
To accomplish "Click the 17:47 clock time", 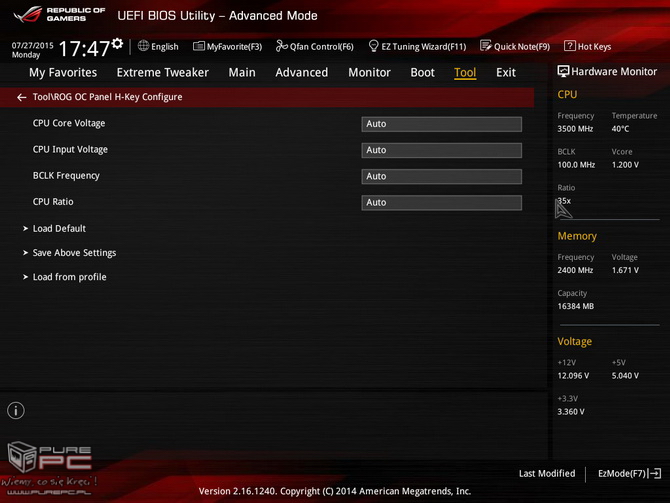I will point(84,49).
